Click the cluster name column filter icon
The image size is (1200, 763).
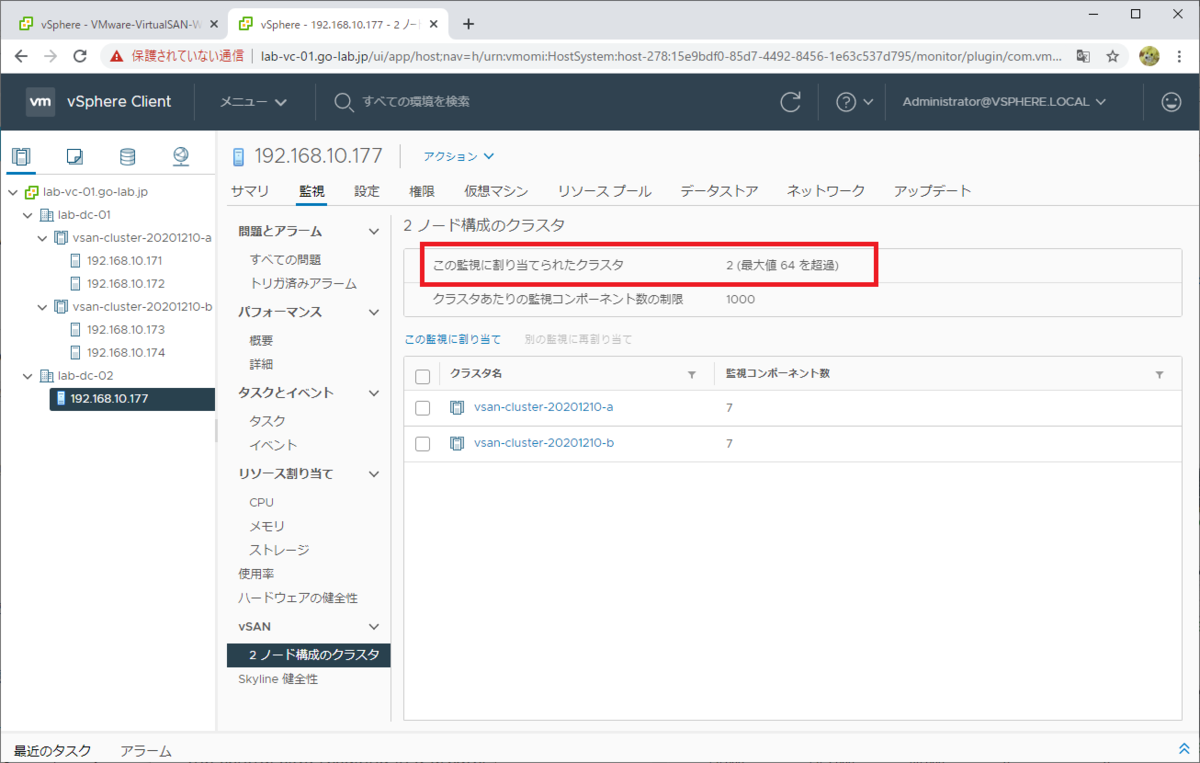click(691, 375)
